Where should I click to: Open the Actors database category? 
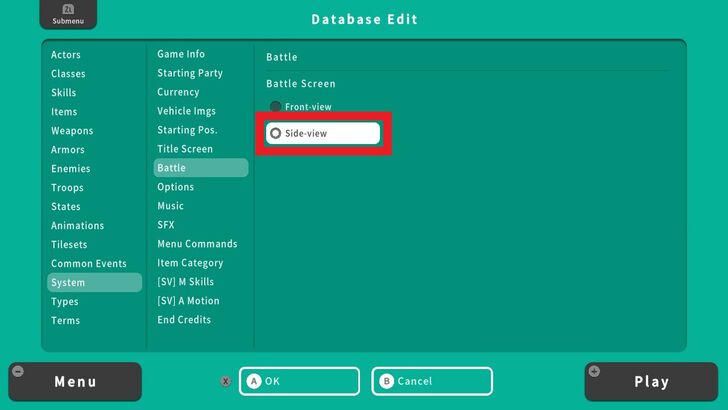pyautogui.click(x=66, y=55)
